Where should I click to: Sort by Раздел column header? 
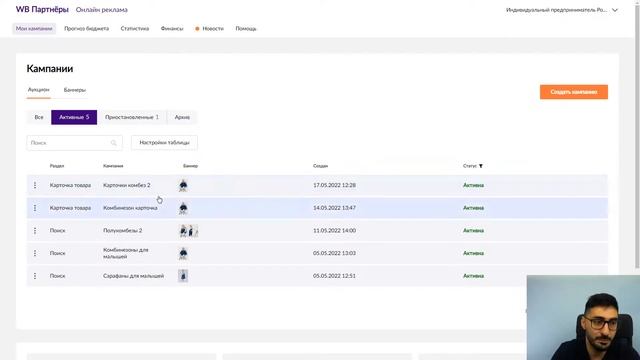click(x=57, y=166)
